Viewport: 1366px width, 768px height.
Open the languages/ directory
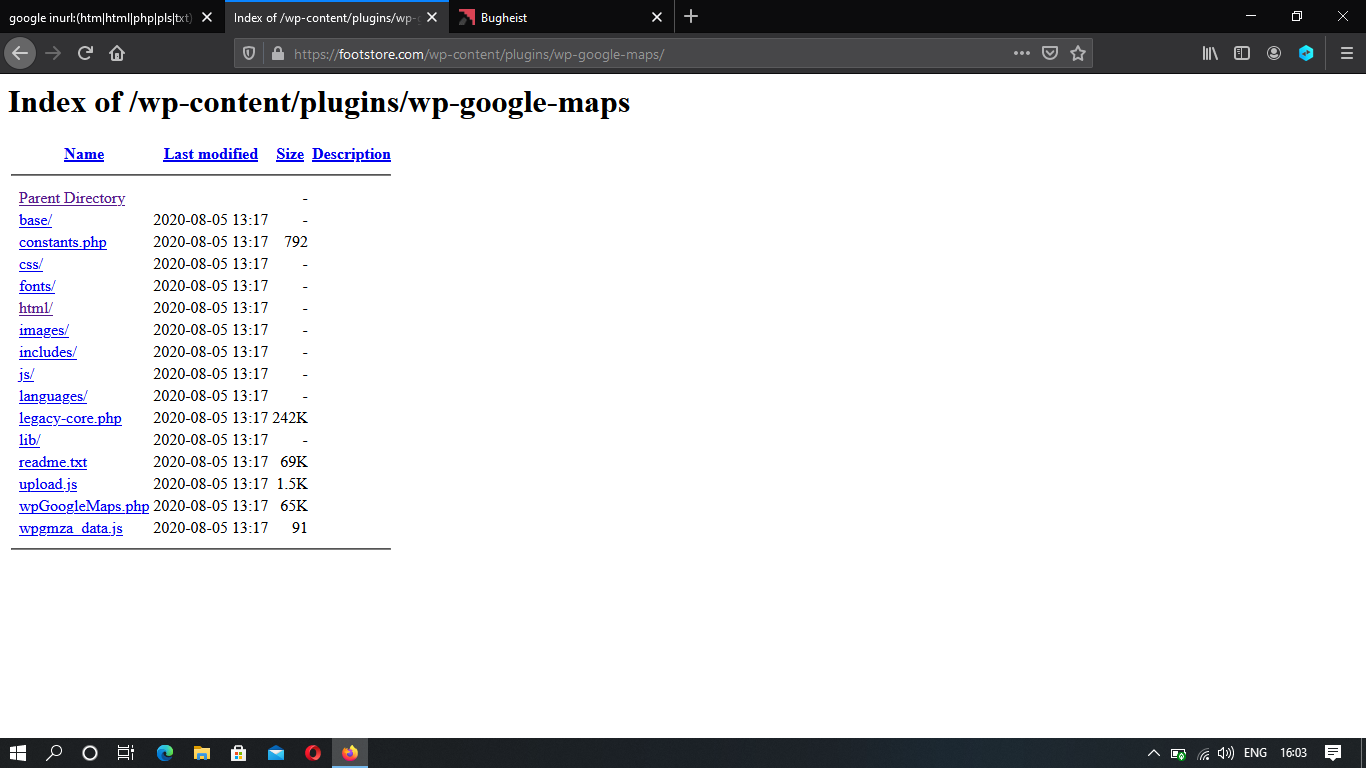(x=53, y=396)
